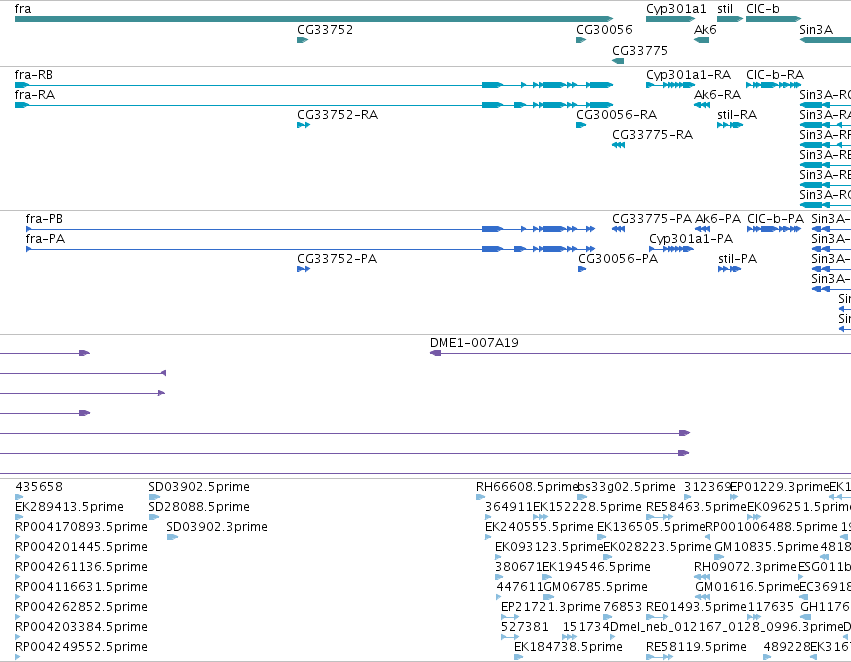This screenshot has height=662, width=851.
Task: Open the Sin3A gene label
Action: [x=816, y=30]
